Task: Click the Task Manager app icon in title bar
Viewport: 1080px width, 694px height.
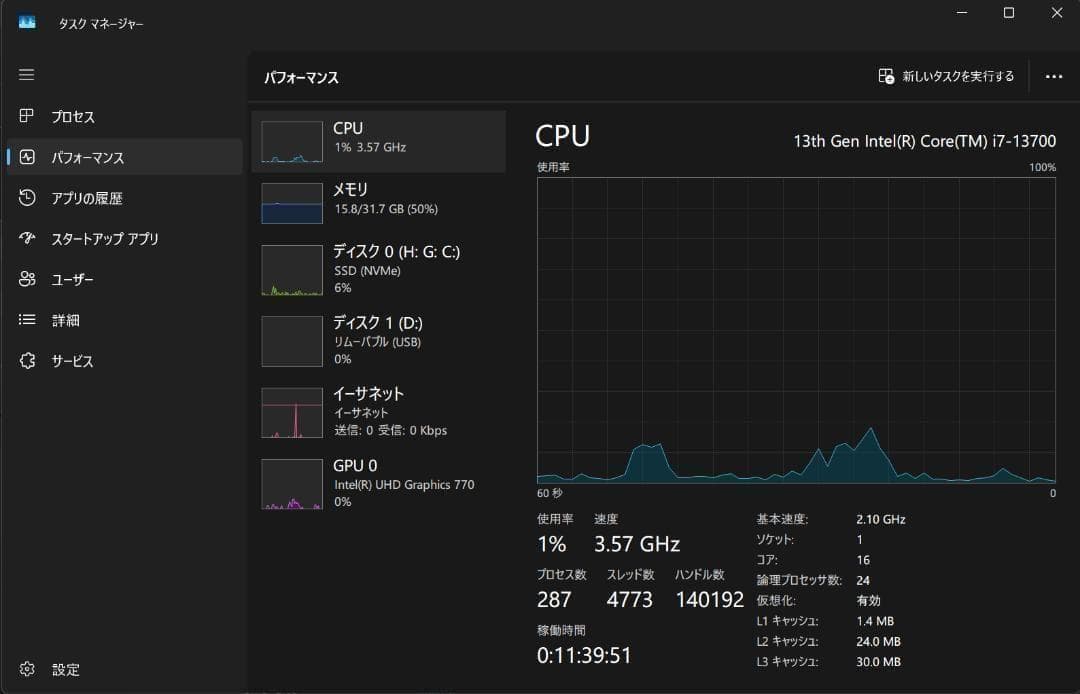Action: [x=27, y=23]
